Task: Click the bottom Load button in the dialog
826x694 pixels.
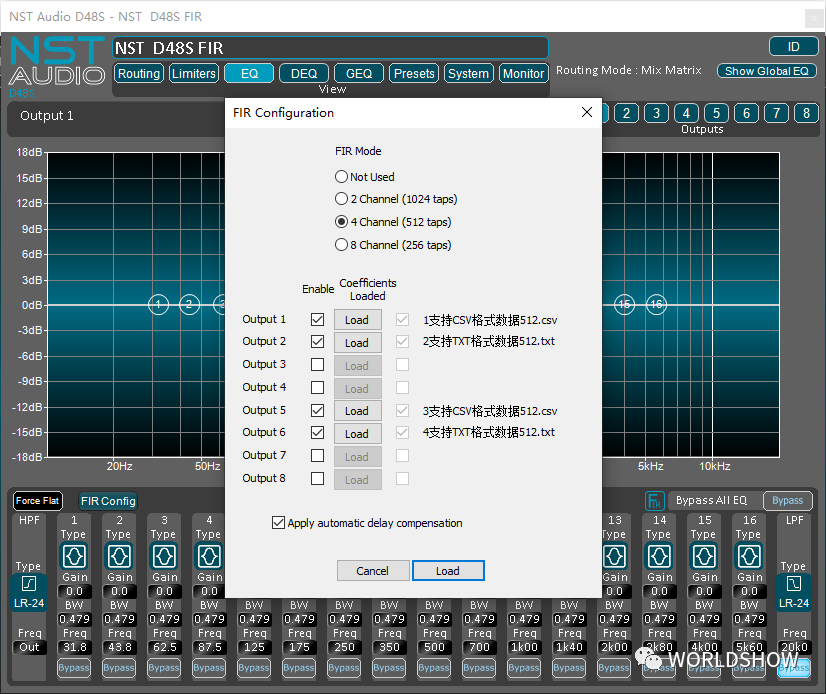Action: (x=448, y=571)
